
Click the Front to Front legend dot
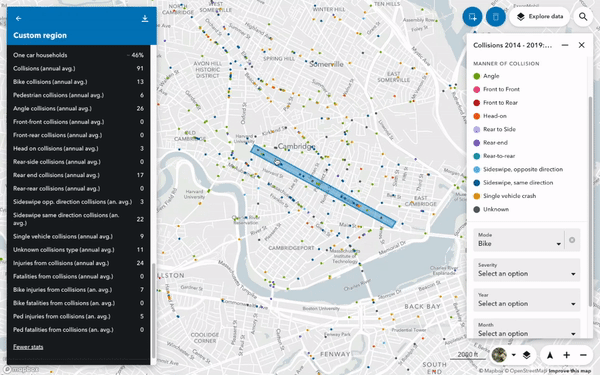(476, 90)
